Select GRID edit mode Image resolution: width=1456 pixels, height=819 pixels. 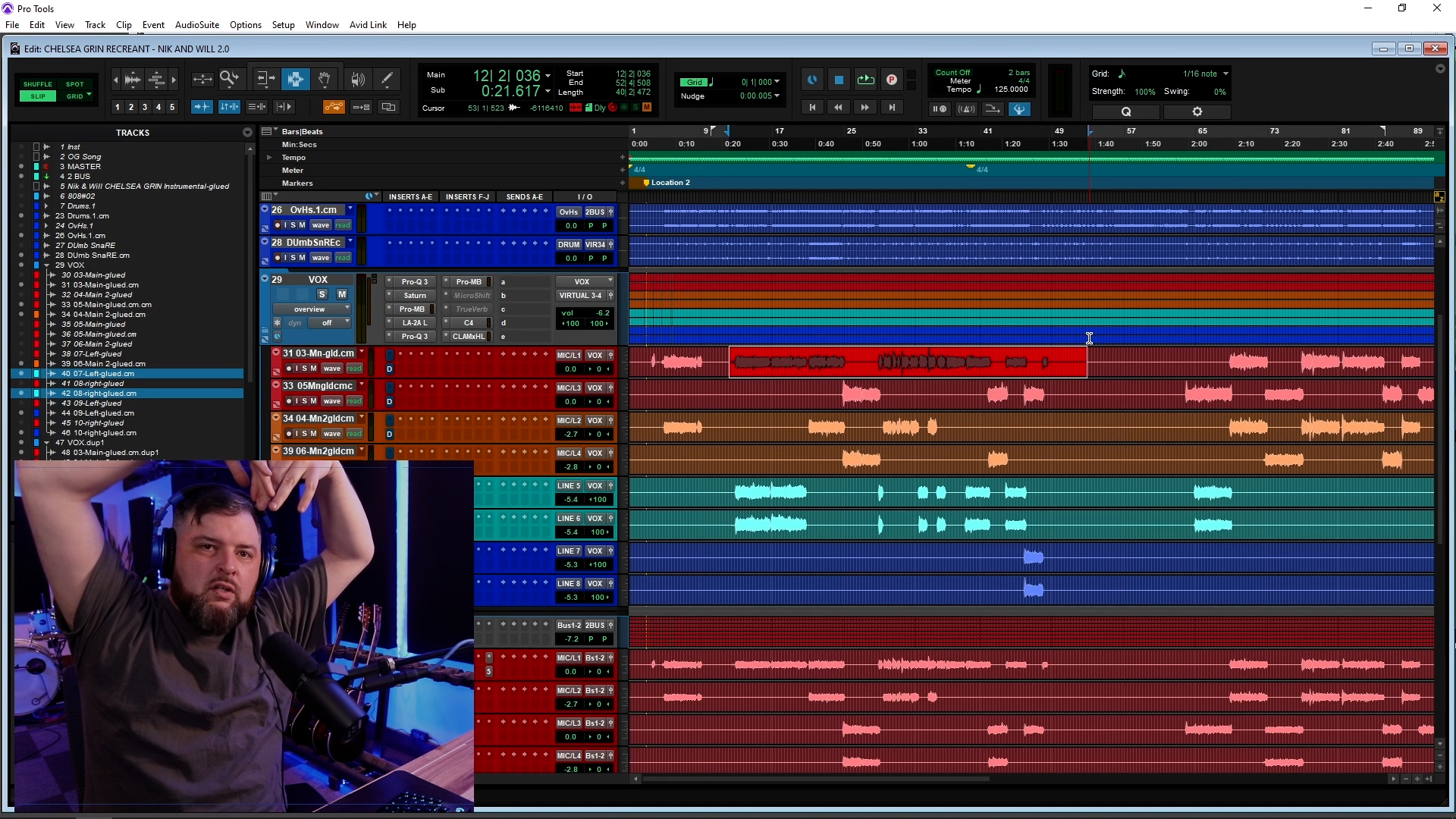(74, 96)
